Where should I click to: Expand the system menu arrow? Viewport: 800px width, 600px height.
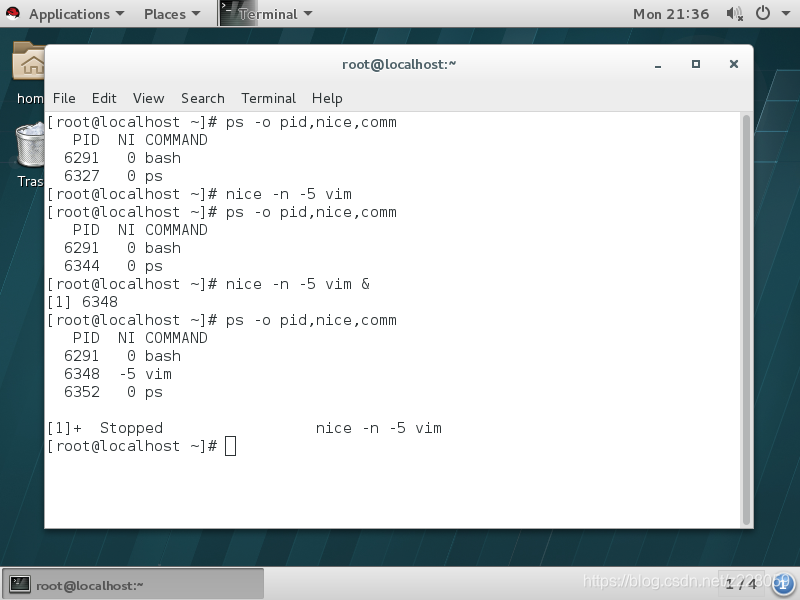click(786, 14)
